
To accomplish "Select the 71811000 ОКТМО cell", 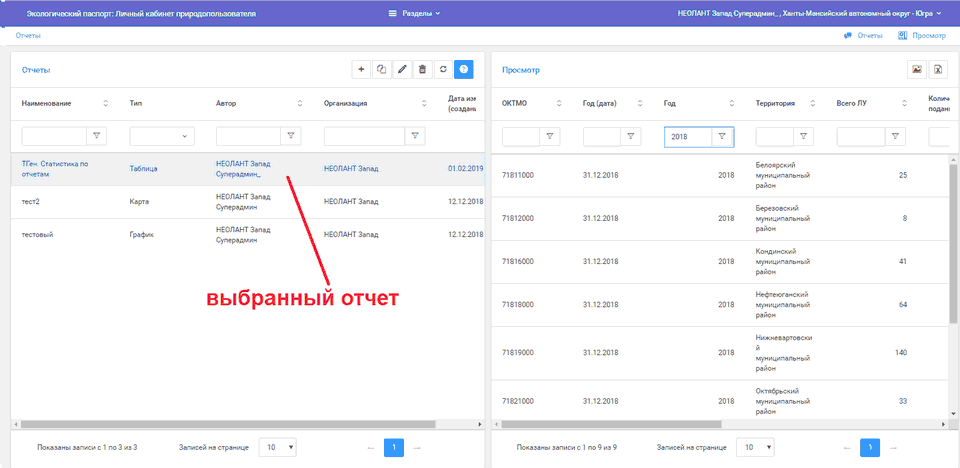I will click(x=518, y=175).
